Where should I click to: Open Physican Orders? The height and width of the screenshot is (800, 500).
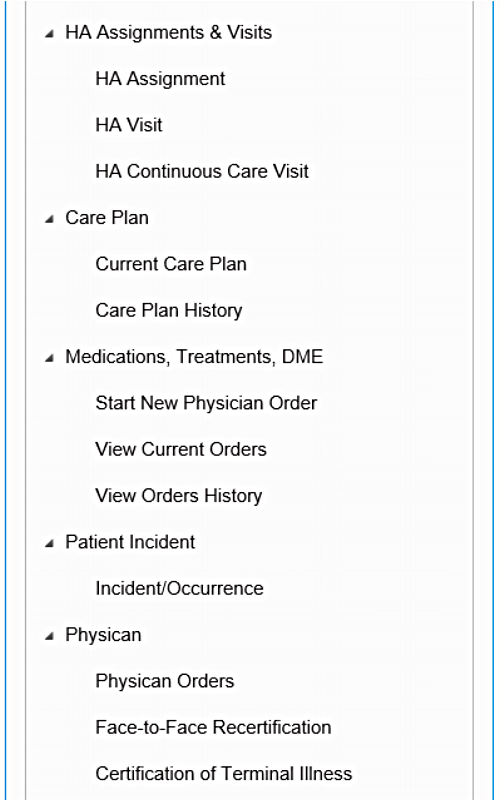165,681
